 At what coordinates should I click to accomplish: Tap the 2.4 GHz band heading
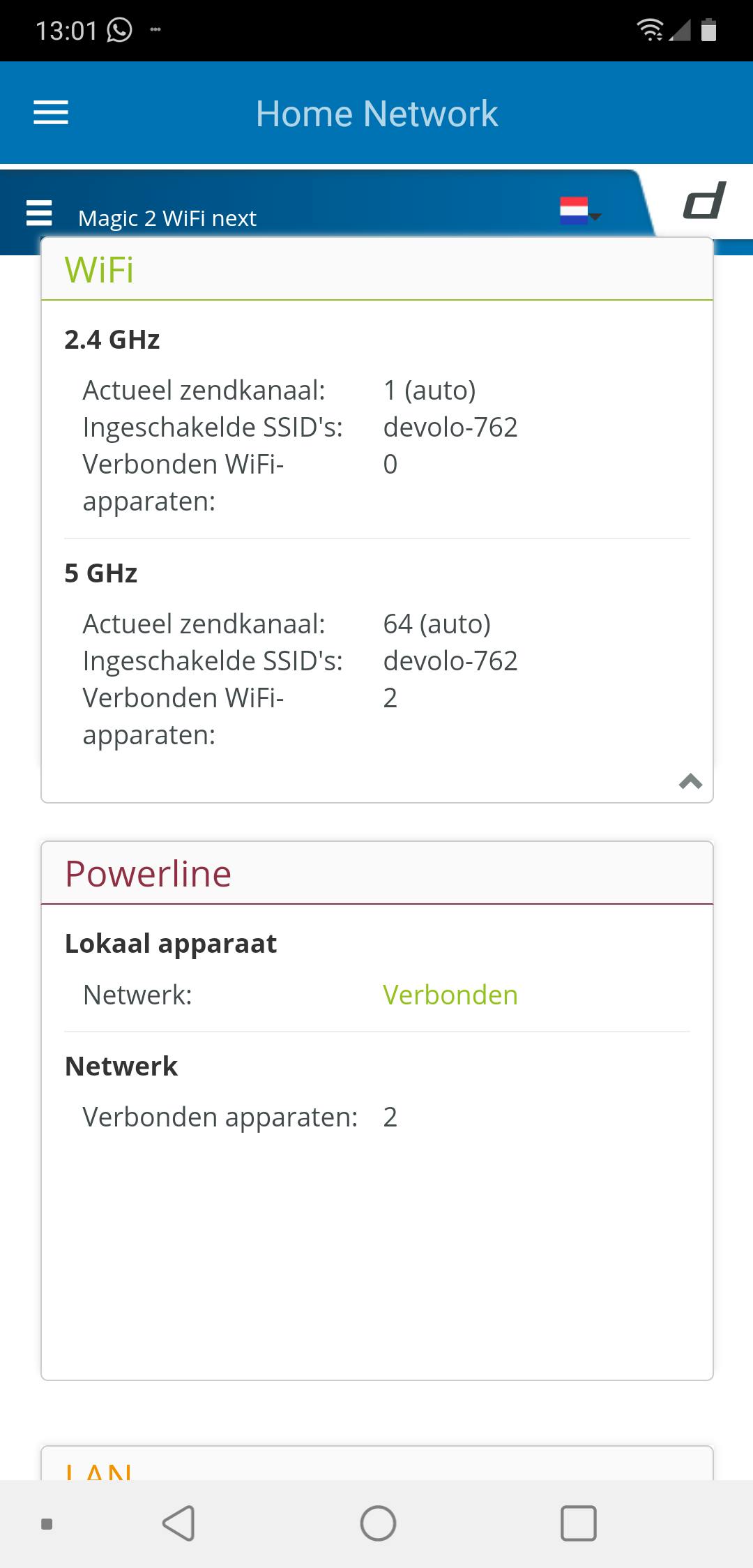[112, 340]
